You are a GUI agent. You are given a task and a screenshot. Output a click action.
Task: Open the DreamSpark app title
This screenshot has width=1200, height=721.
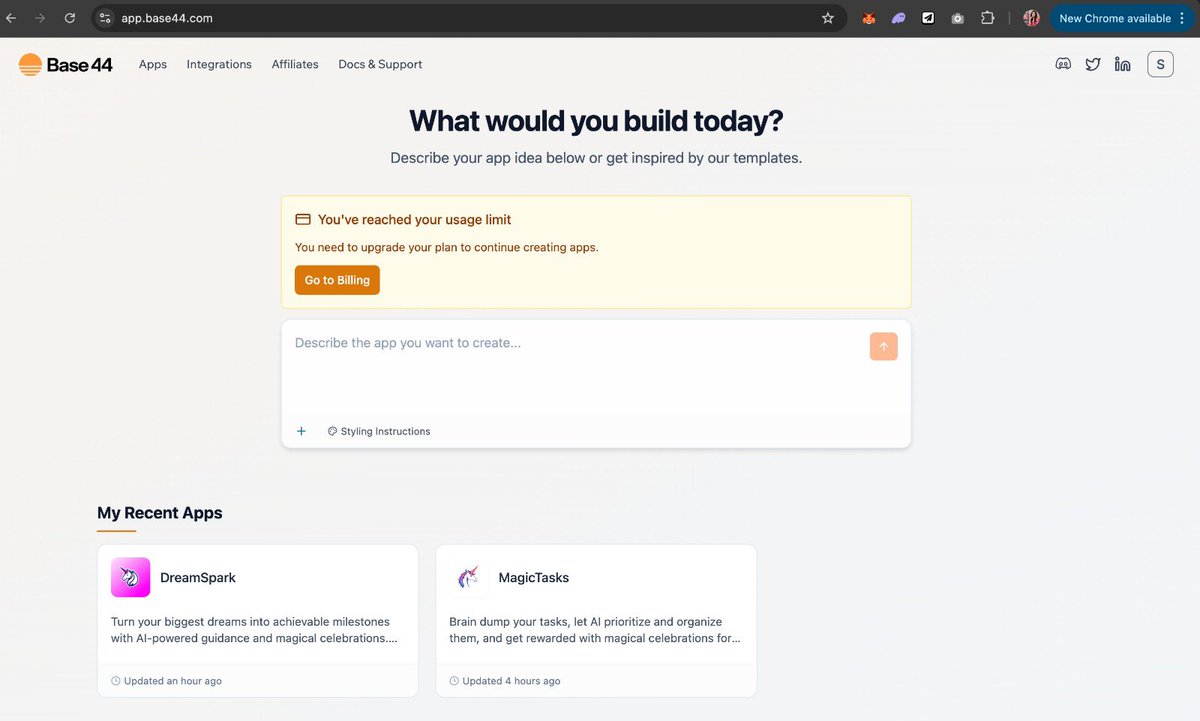[x=198, y=577]
